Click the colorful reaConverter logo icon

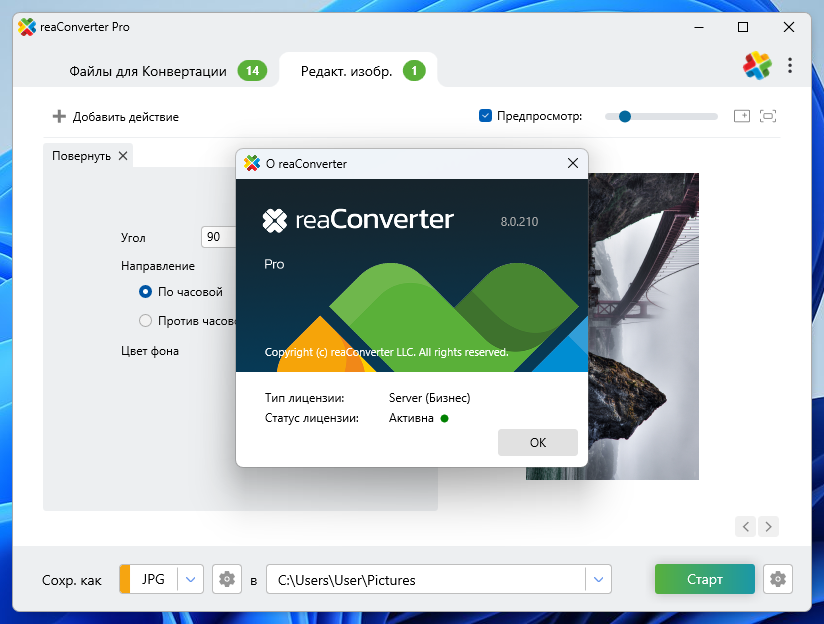pos(757,66)
